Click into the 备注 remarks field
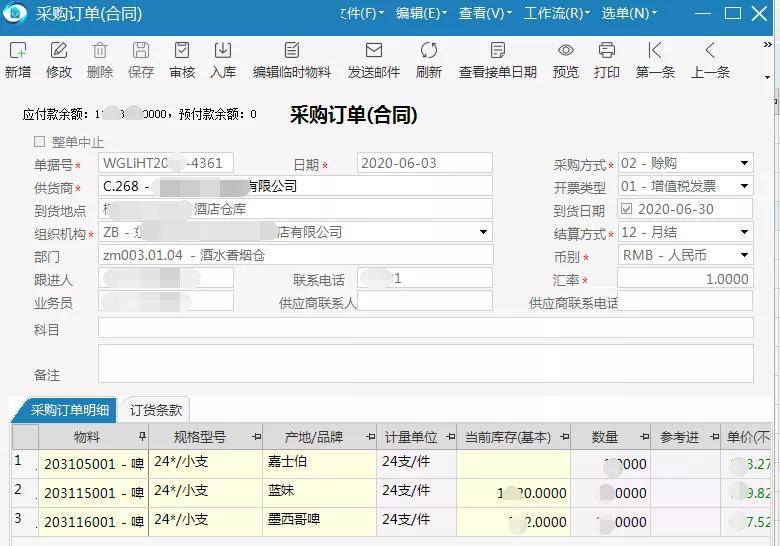This screenshot has width=780, height=546. (426, 364)
